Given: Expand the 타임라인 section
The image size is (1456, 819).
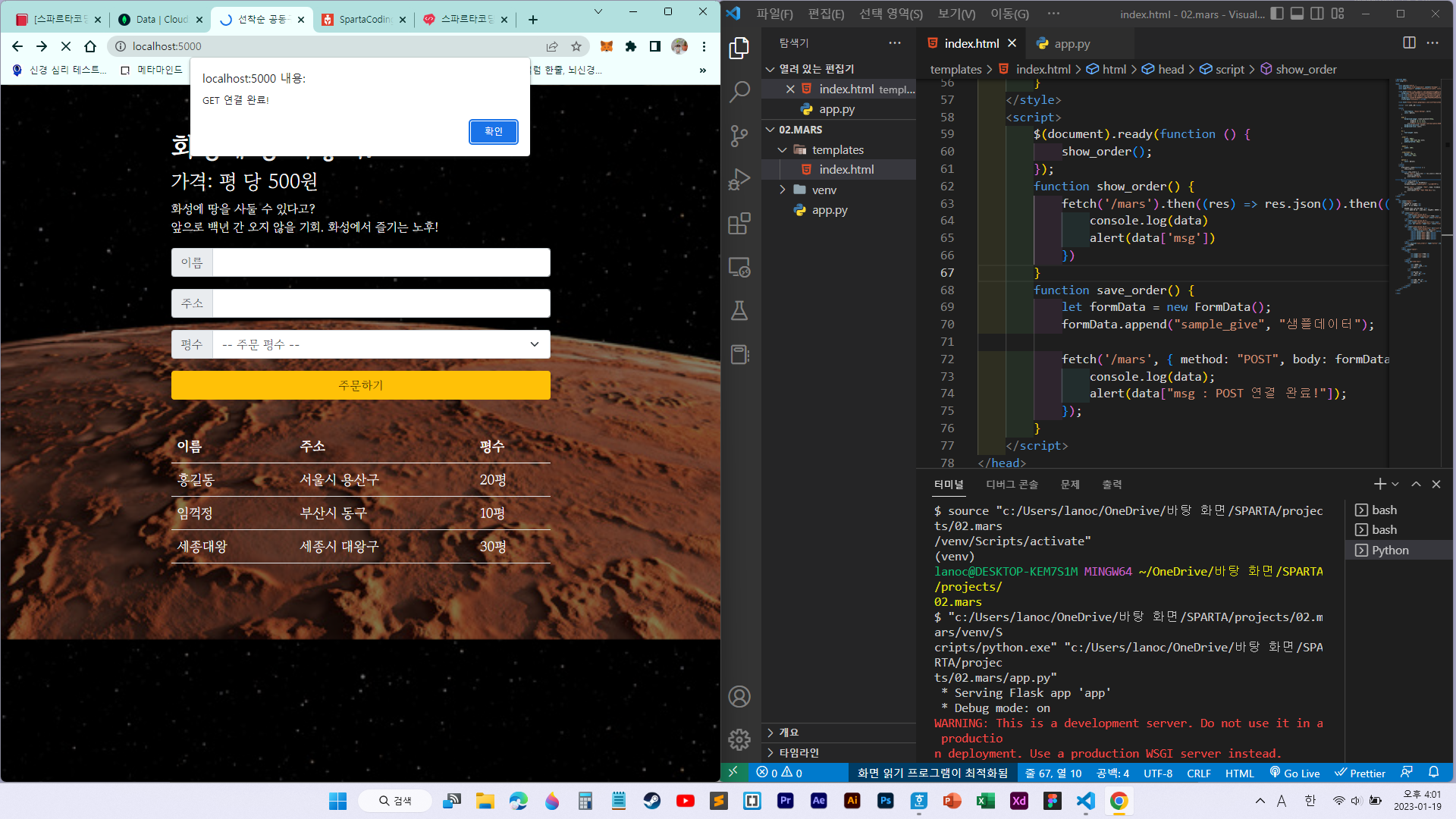Looking at the screenshot, I should point(799,752).
